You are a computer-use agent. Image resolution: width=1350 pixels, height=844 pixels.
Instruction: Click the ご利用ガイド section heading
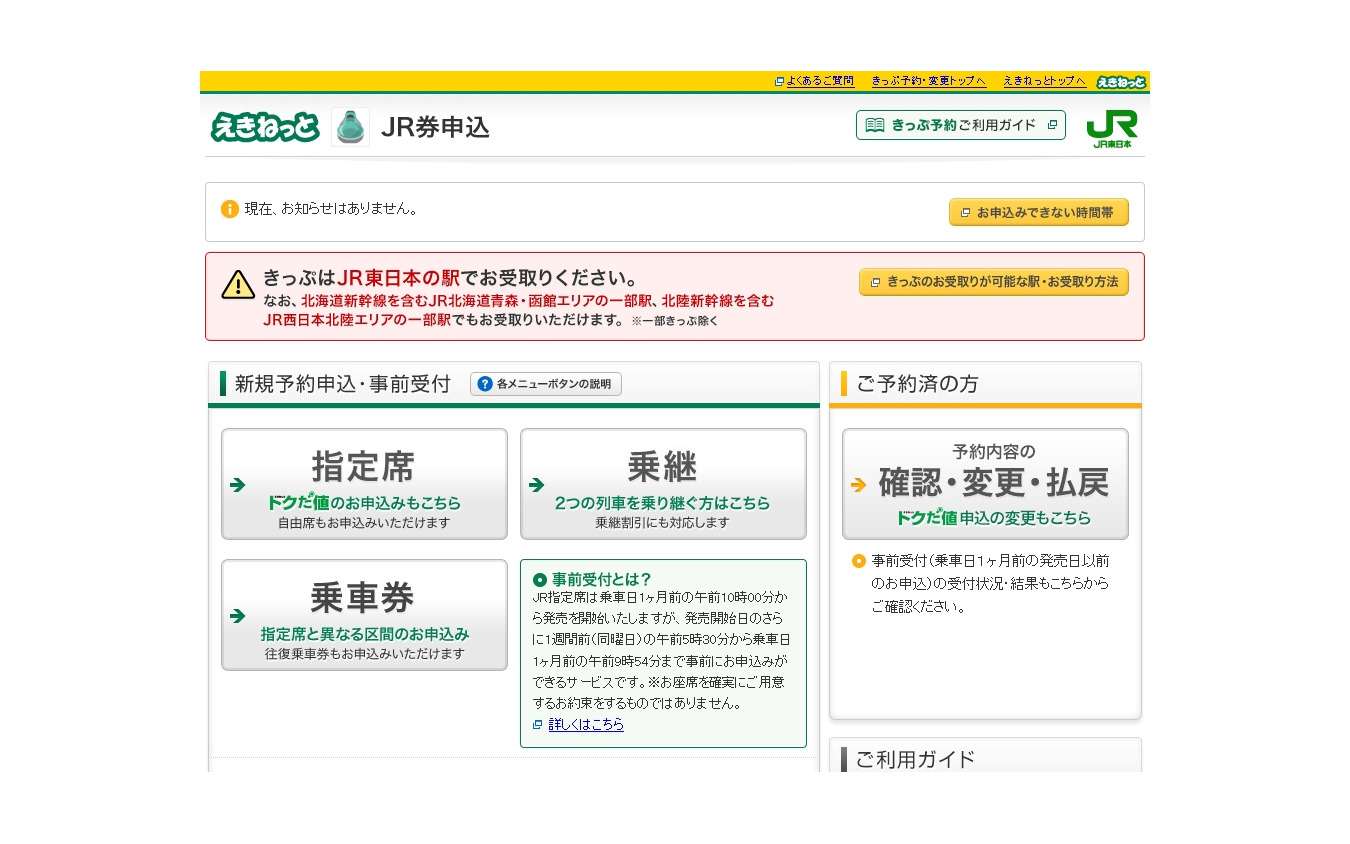(x=915, y=759)
